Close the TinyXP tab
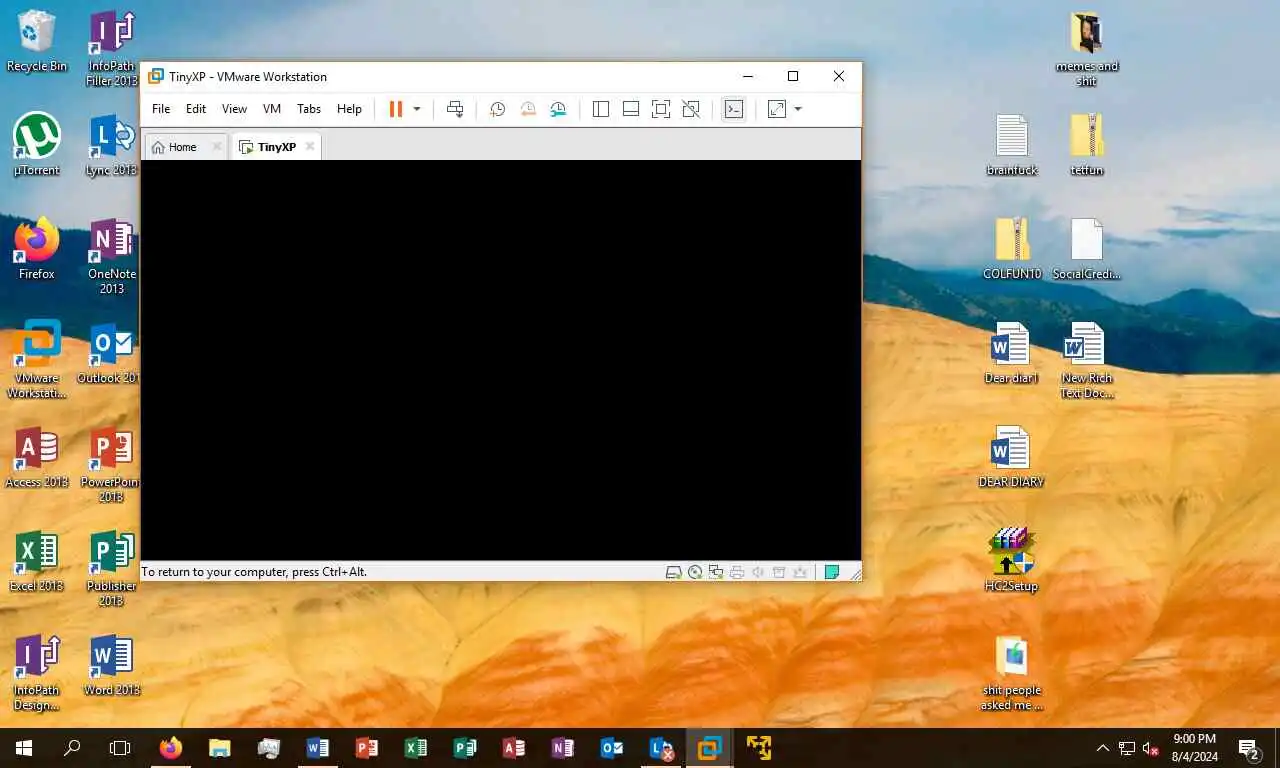This screenshot has height=768, width=1280. [310, 146]
